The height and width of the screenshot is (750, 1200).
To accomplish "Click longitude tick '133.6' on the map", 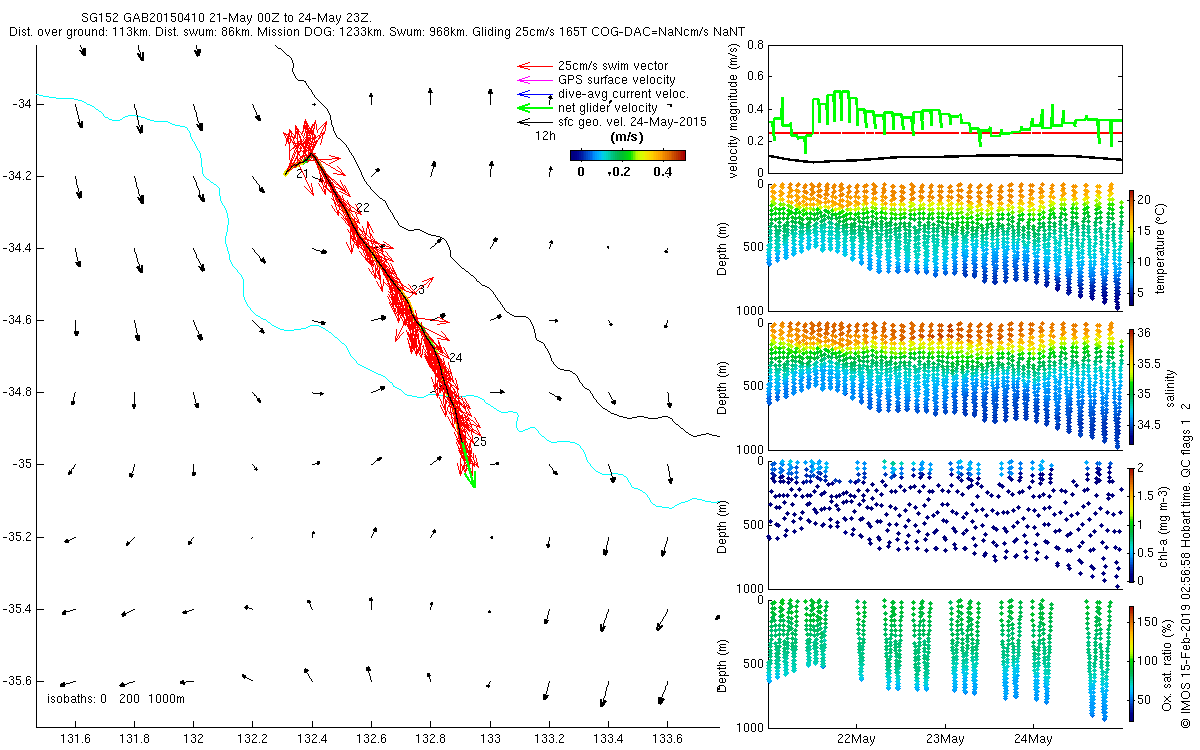I will [x=667, y=739].
